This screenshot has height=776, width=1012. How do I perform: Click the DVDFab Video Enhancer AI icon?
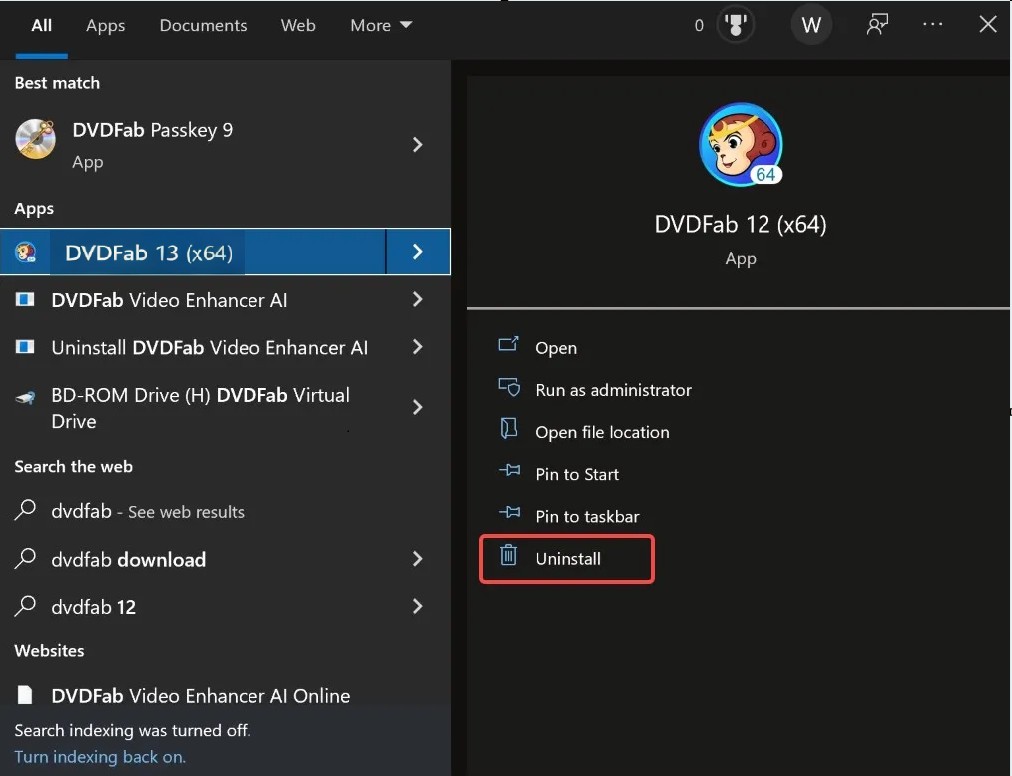[25, 299]
